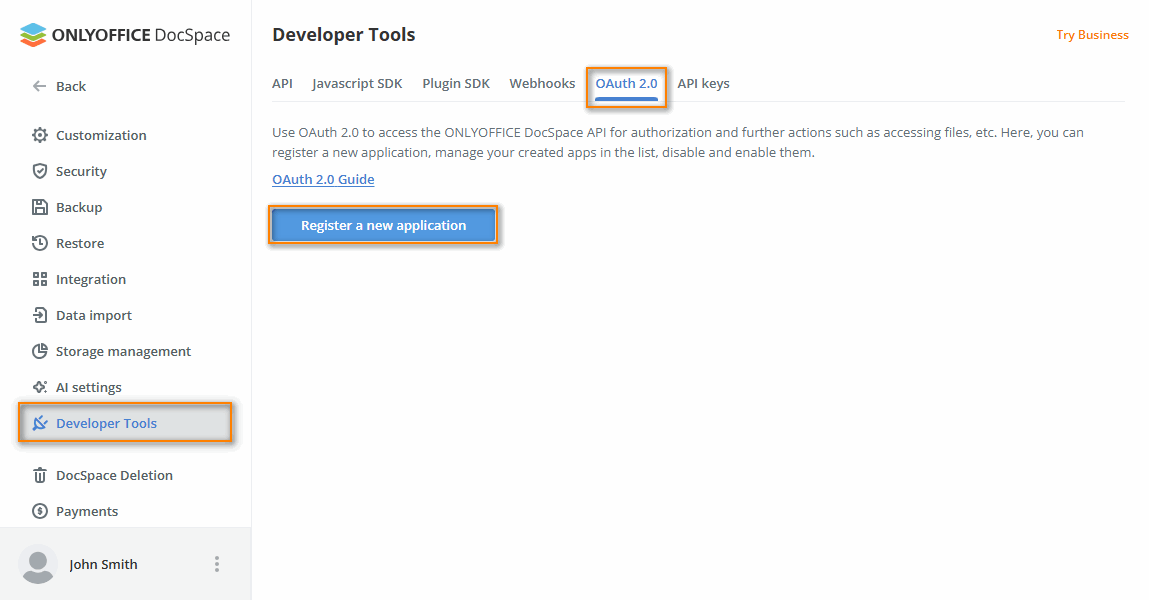Switch to the Webhooks tab
This screenshot has width=1149, height=600.
coord(542,84)
